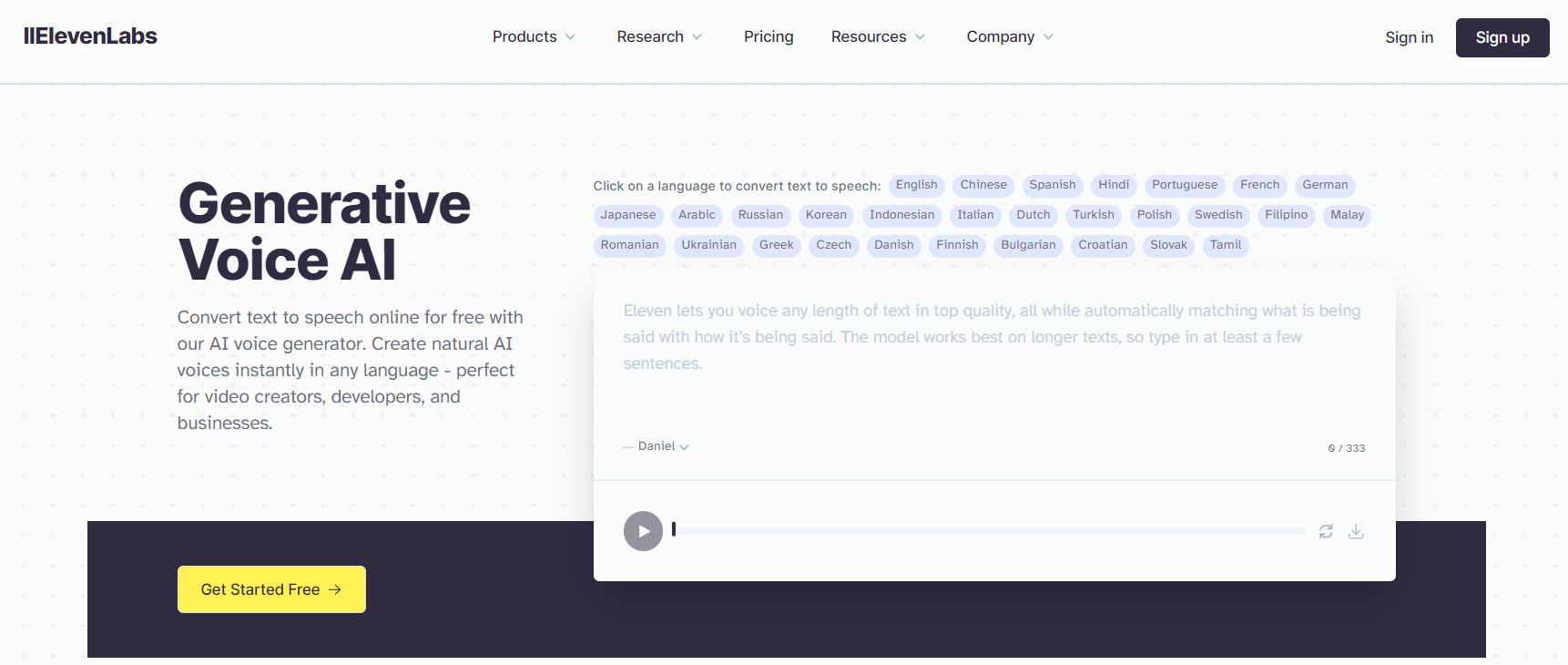Pick French from the languages
The image size is (1568, 665).
(x=1259, y=185)
